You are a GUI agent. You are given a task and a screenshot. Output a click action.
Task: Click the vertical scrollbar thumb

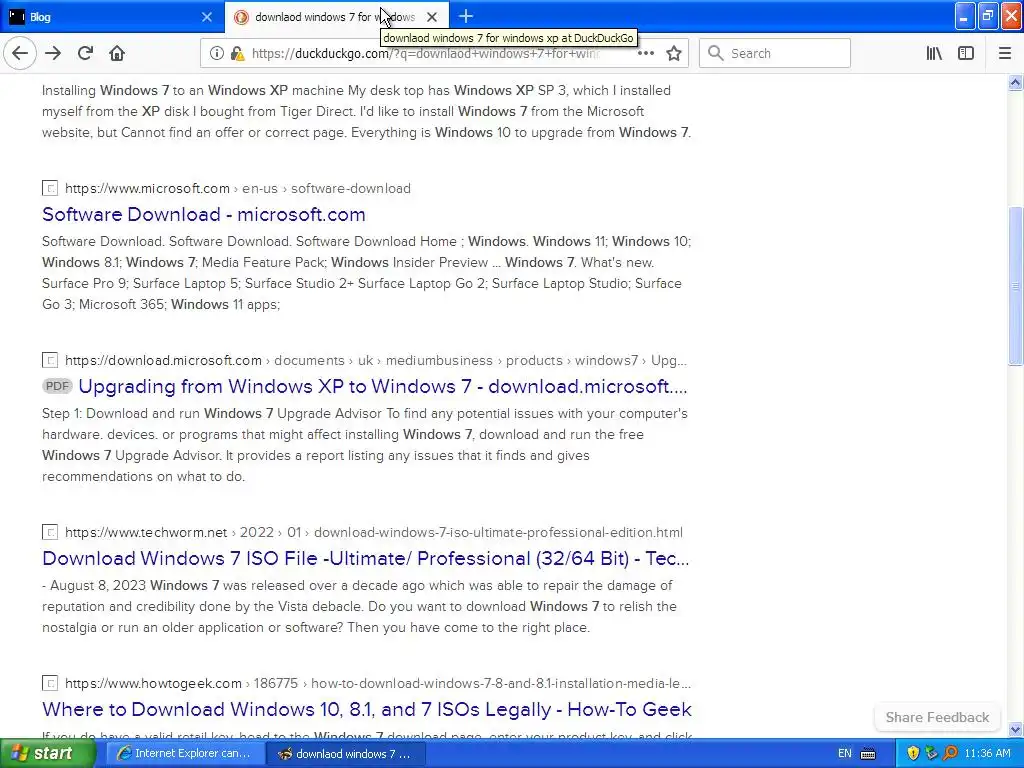[x=1016, y=286]
